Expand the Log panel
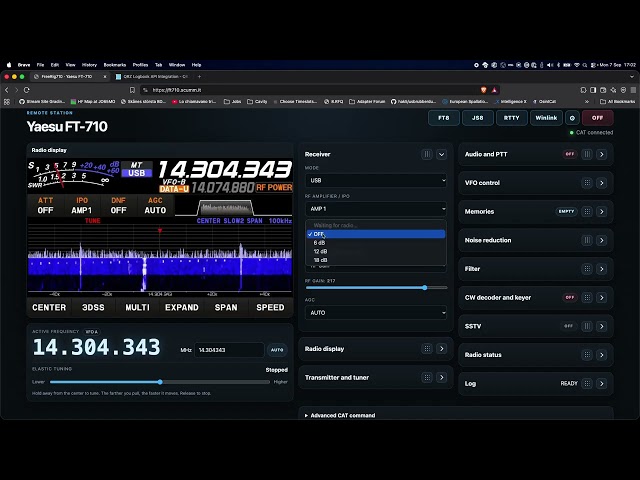Viewport: 640px width, 480px height. tap(601, 384)
